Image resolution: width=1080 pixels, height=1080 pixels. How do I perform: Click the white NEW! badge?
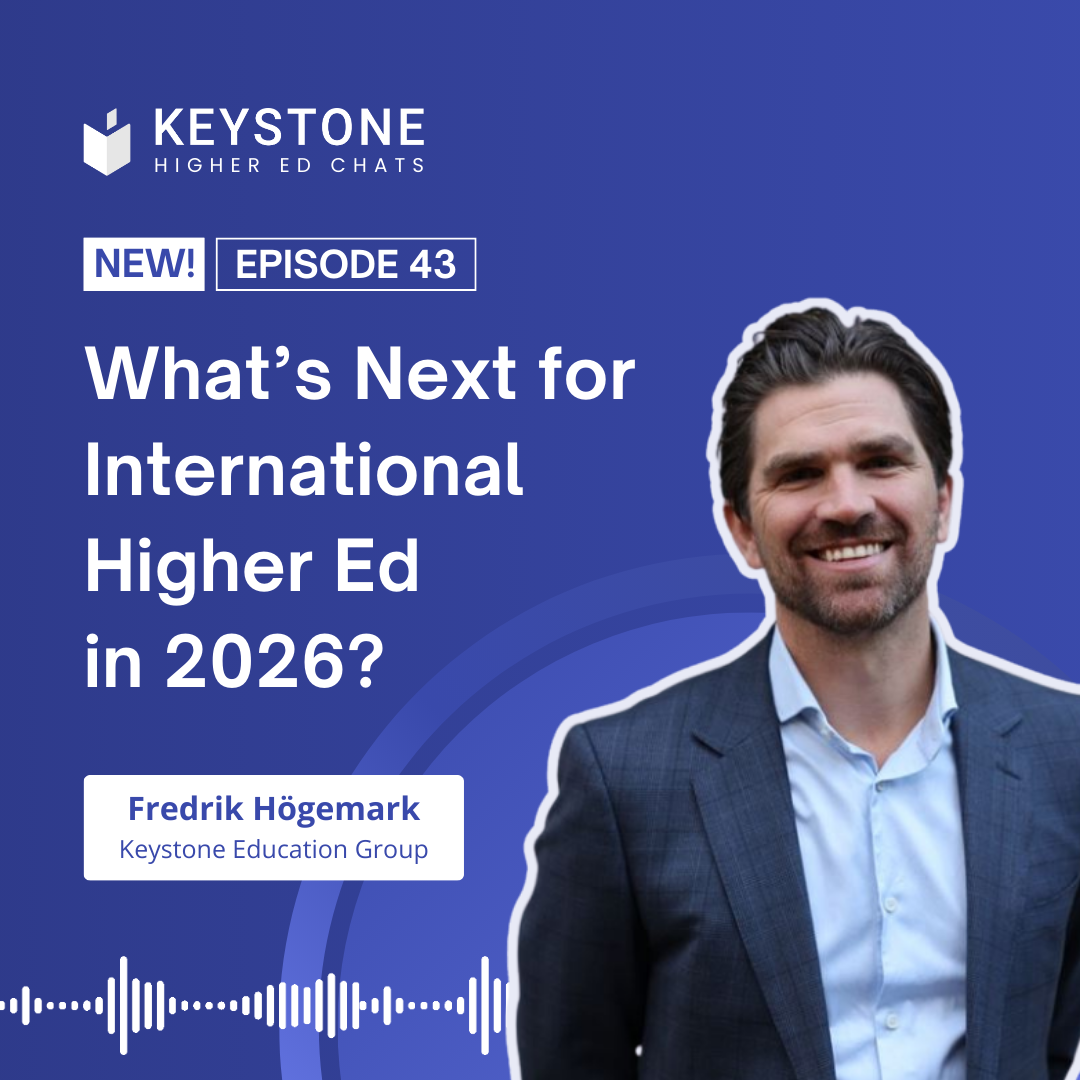coord(143,264)
